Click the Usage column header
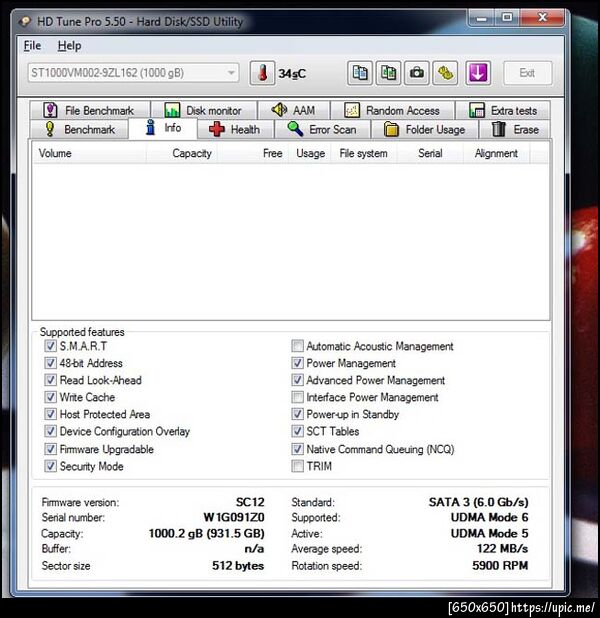This screenshot has width=600, height=618. click(309, 153)
